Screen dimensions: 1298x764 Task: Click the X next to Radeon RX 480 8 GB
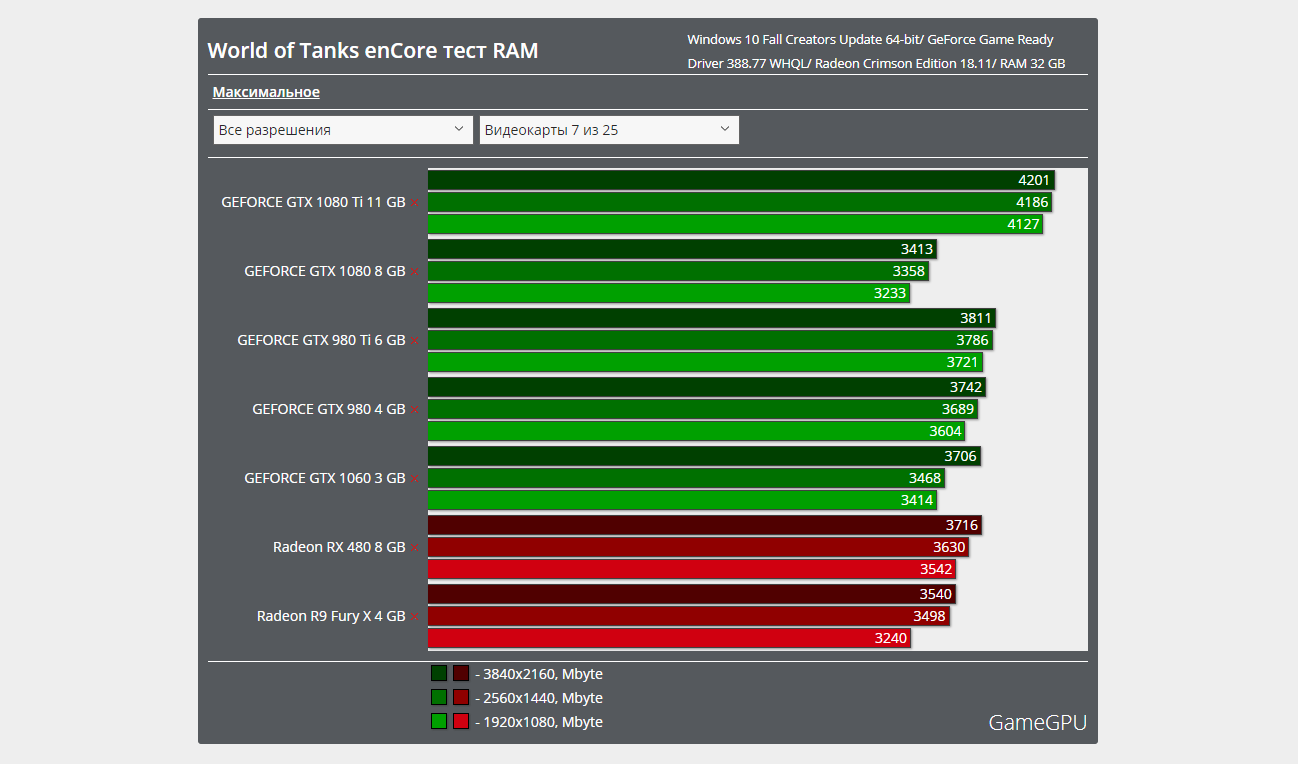click(x=414, y=548)
